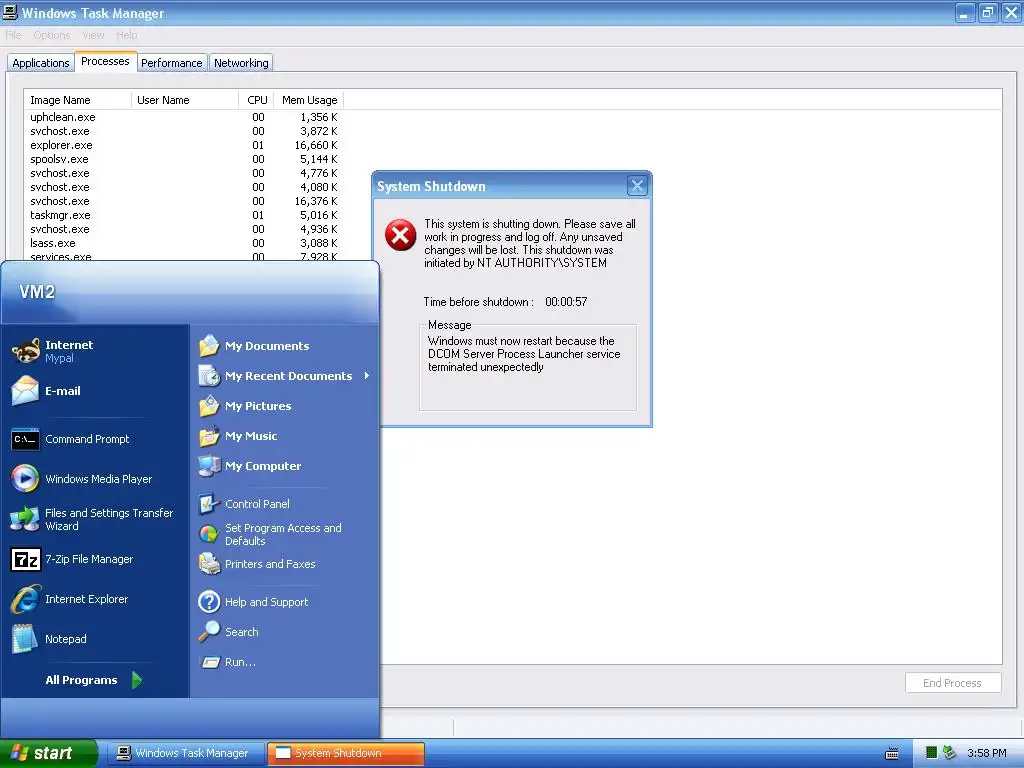The width and height of the screenshot is (1024, 768).
Task: Click the red error icon in System Shutdown
Action: (400, 235)
